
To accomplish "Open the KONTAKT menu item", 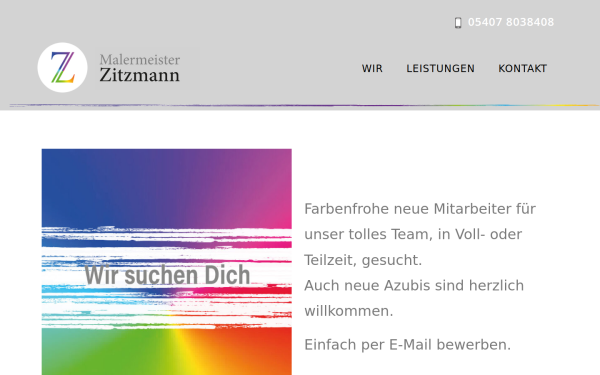I will coord(522,68).
